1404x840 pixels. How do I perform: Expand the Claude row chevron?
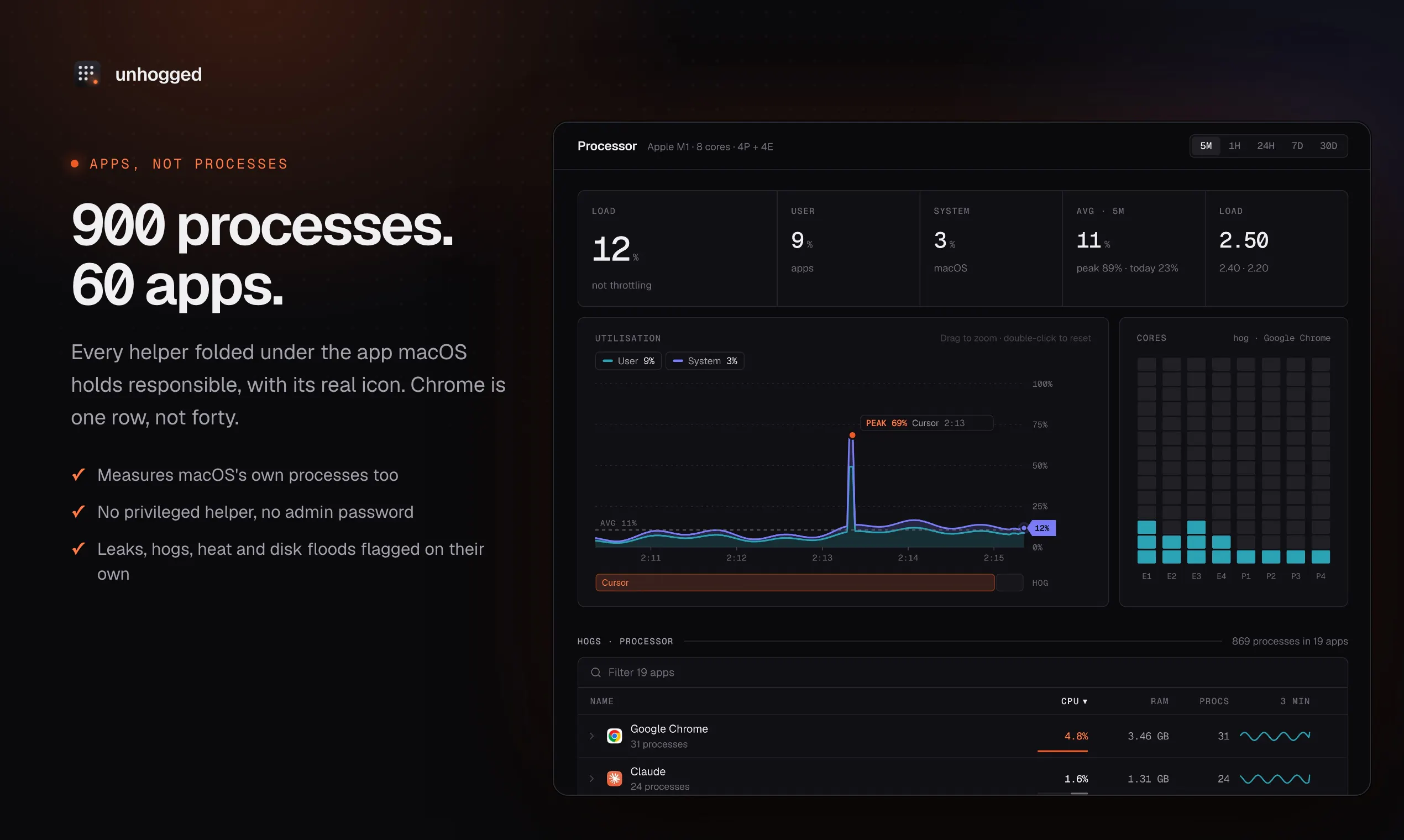click(591, 778)
